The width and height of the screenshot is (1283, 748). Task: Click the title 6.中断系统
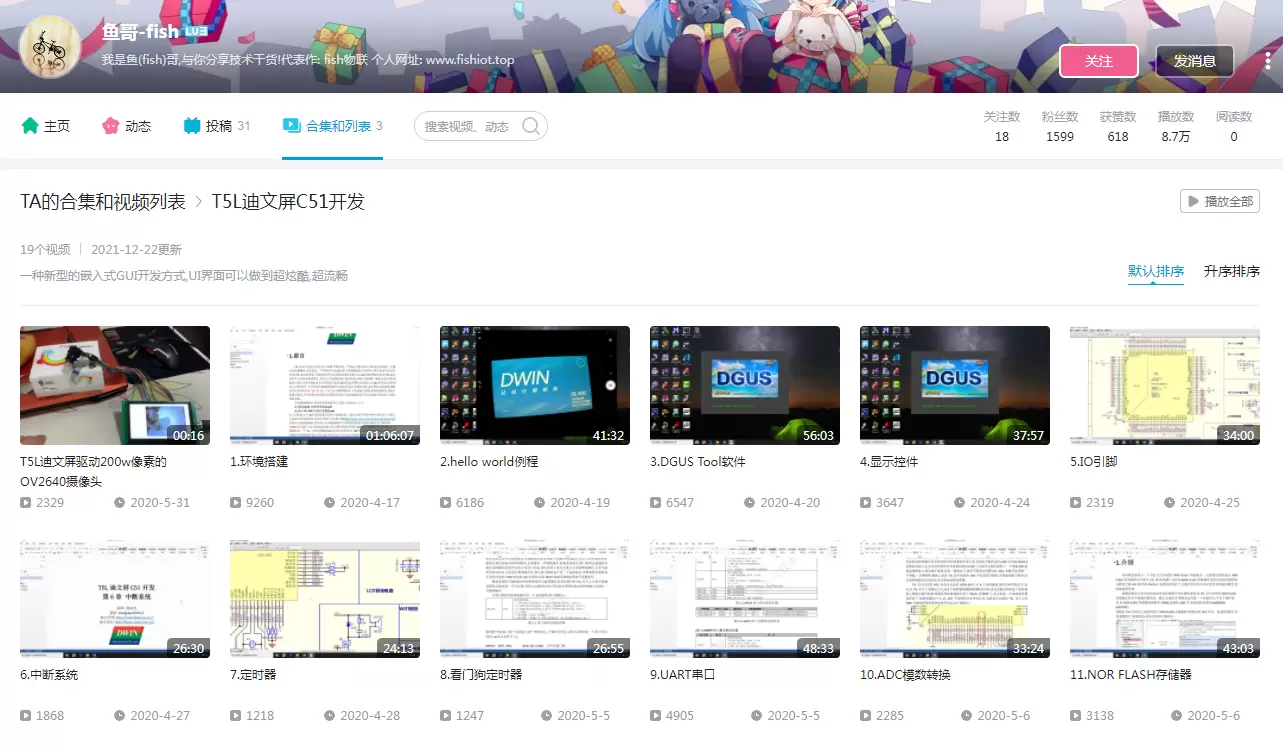point(49,675)
